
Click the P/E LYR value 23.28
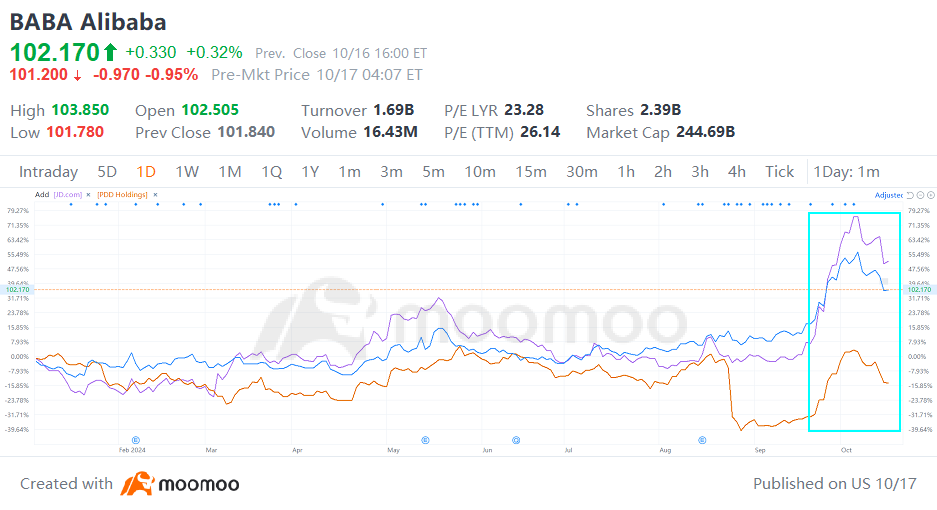524,110
